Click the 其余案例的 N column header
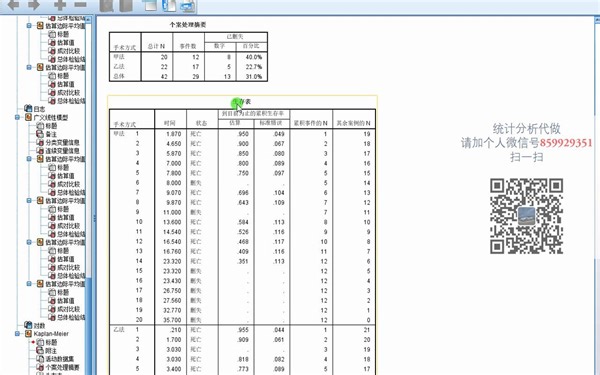The width and height of the screenshot is (600, 375). (x=354, y=123)
